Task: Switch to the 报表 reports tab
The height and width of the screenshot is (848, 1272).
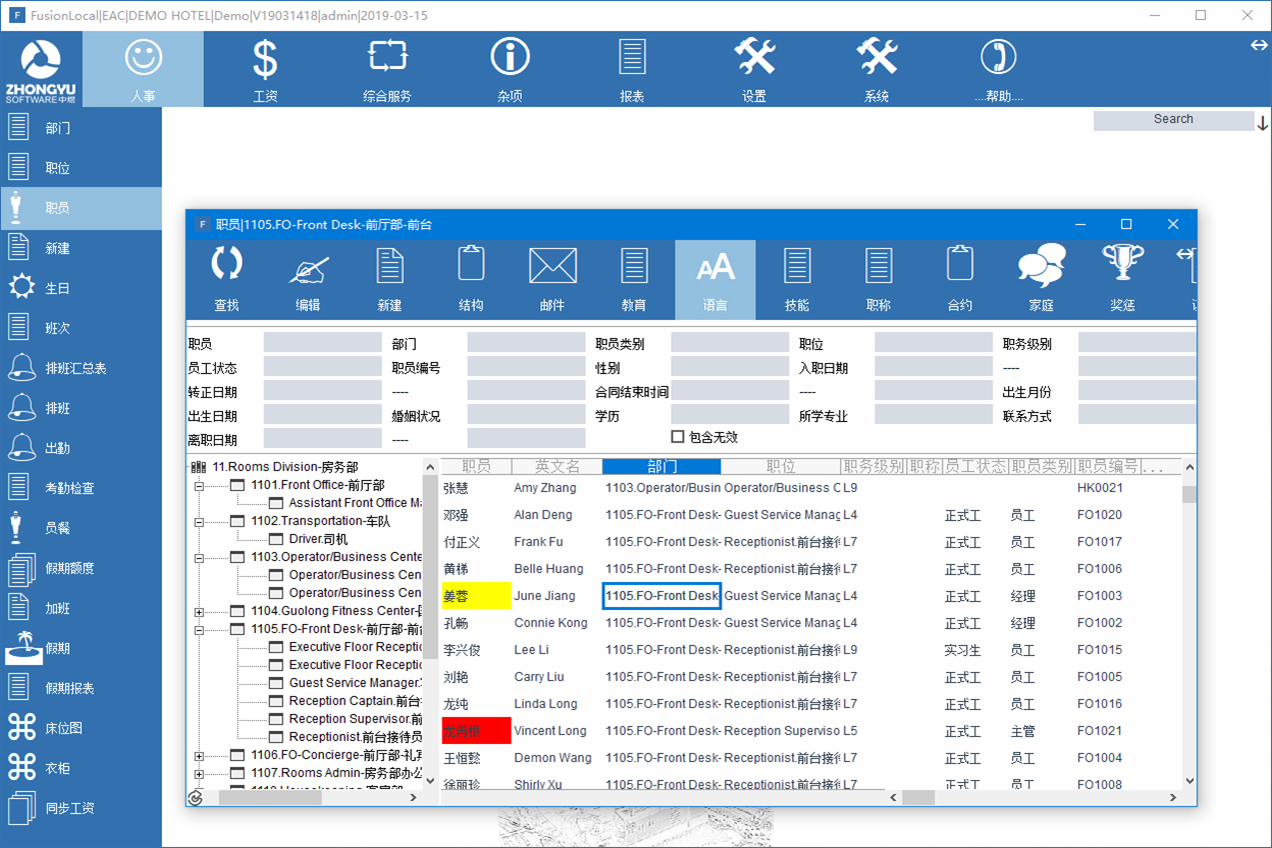Action: click(x=632, y=68)
